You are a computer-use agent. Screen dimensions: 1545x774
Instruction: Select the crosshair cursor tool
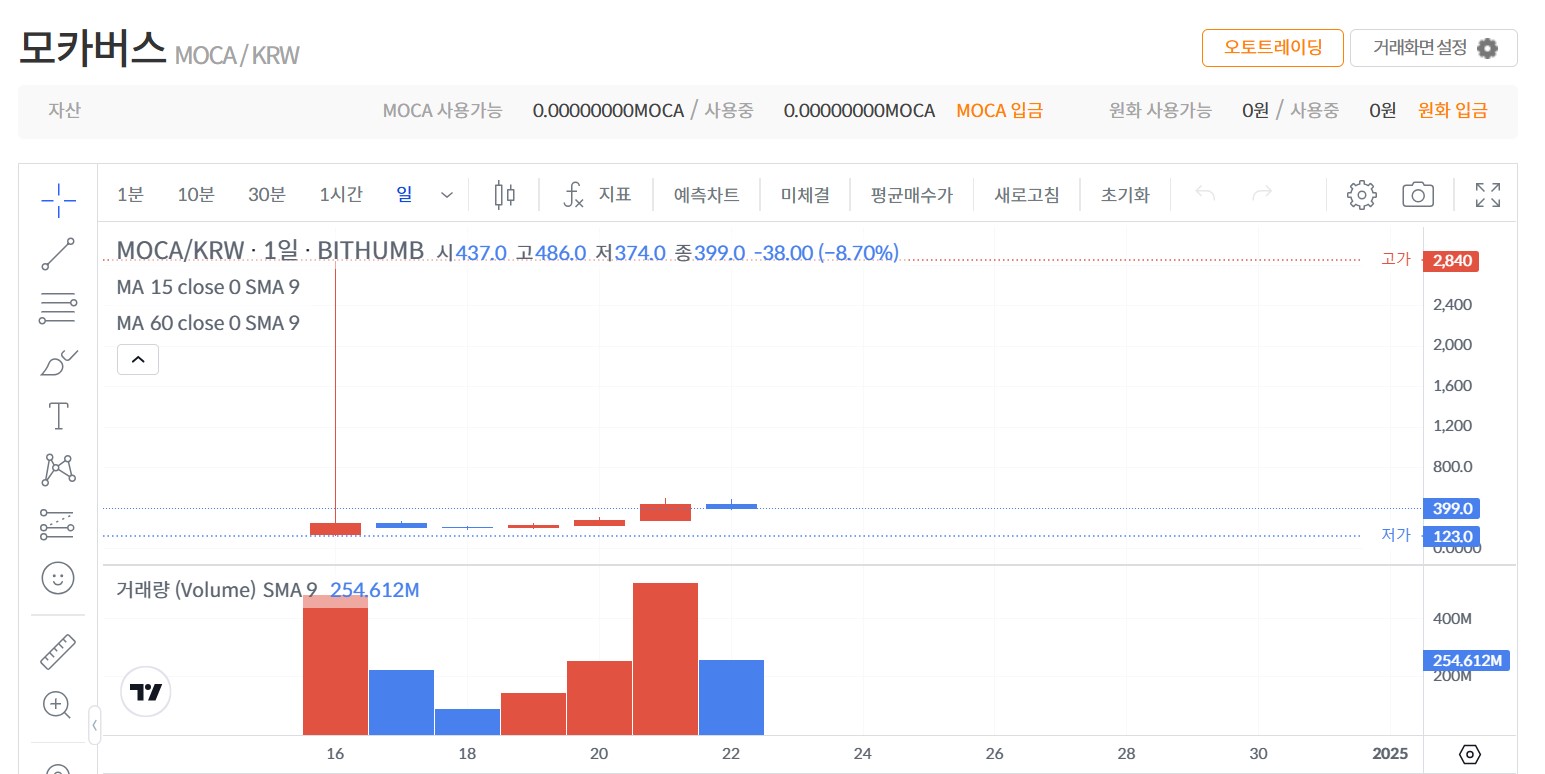[x=58, y=200]
